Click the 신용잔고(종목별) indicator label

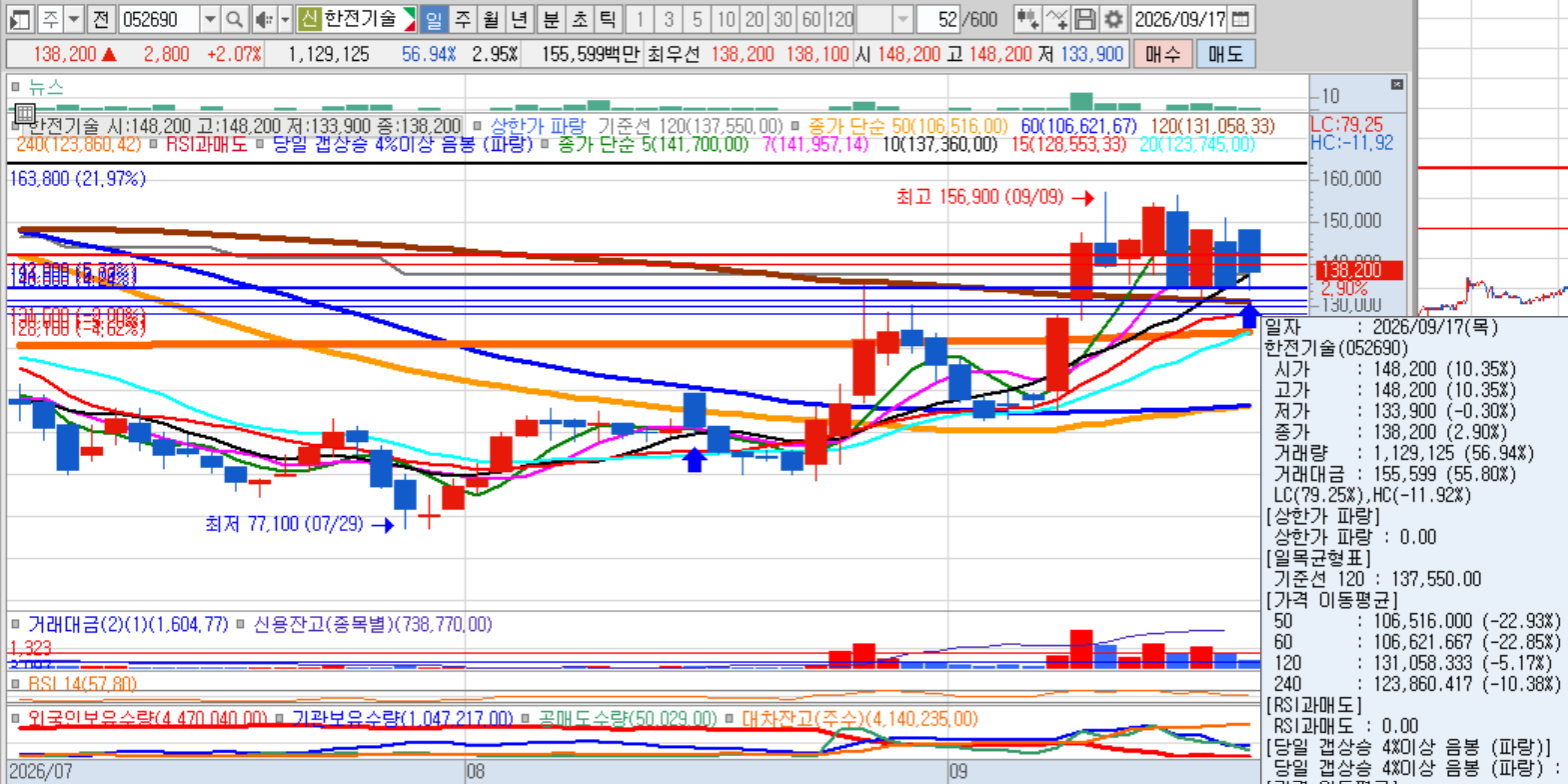tap(372, 624)
